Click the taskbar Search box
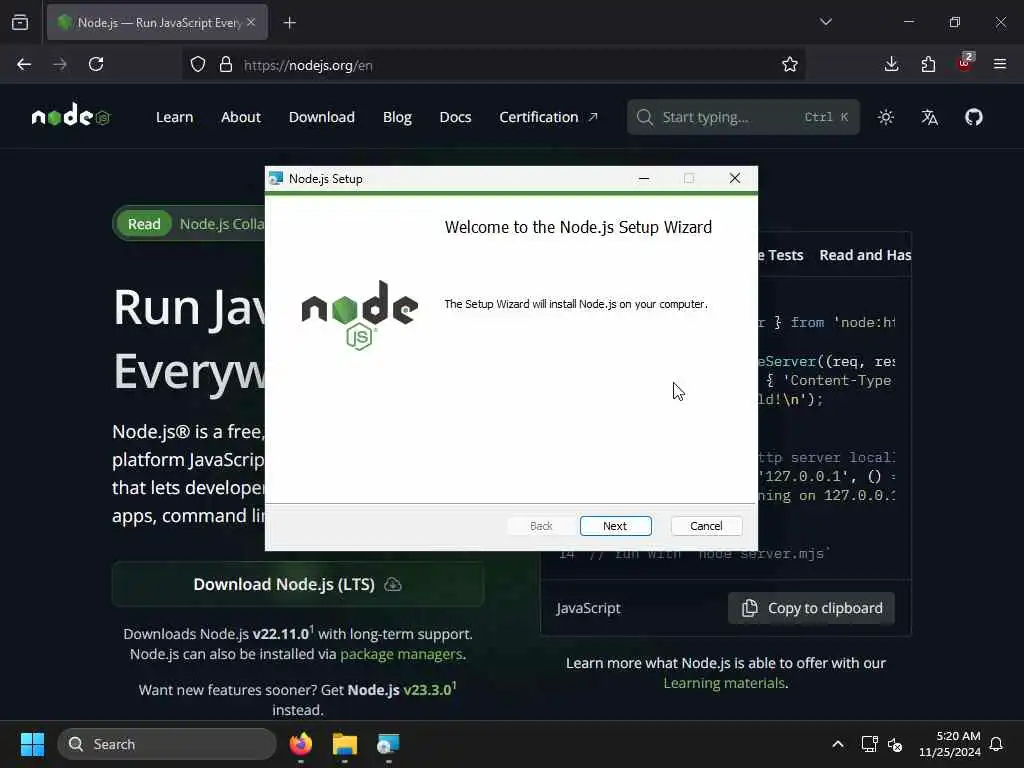Screen dimensions: 1024x768 [x=167, y=744]
